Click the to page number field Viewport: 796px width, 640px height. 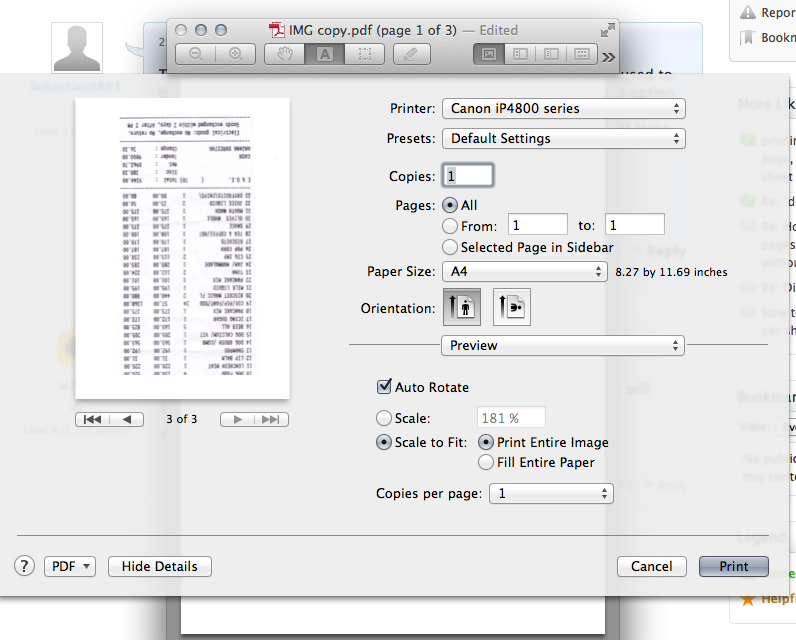(635, 224)
